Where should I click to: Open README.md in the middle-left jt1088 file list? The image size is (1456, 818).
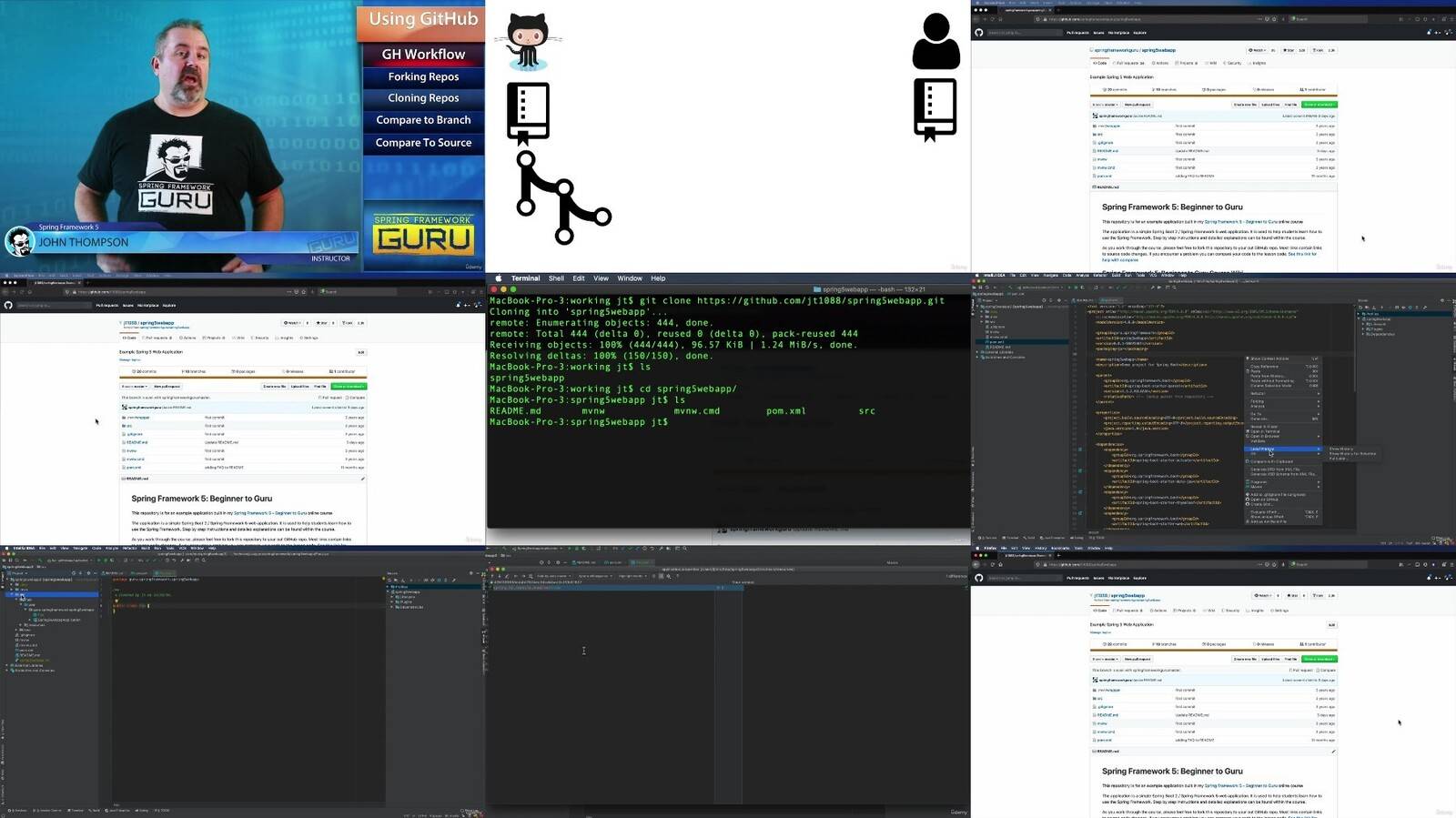[x=138, y=442]
